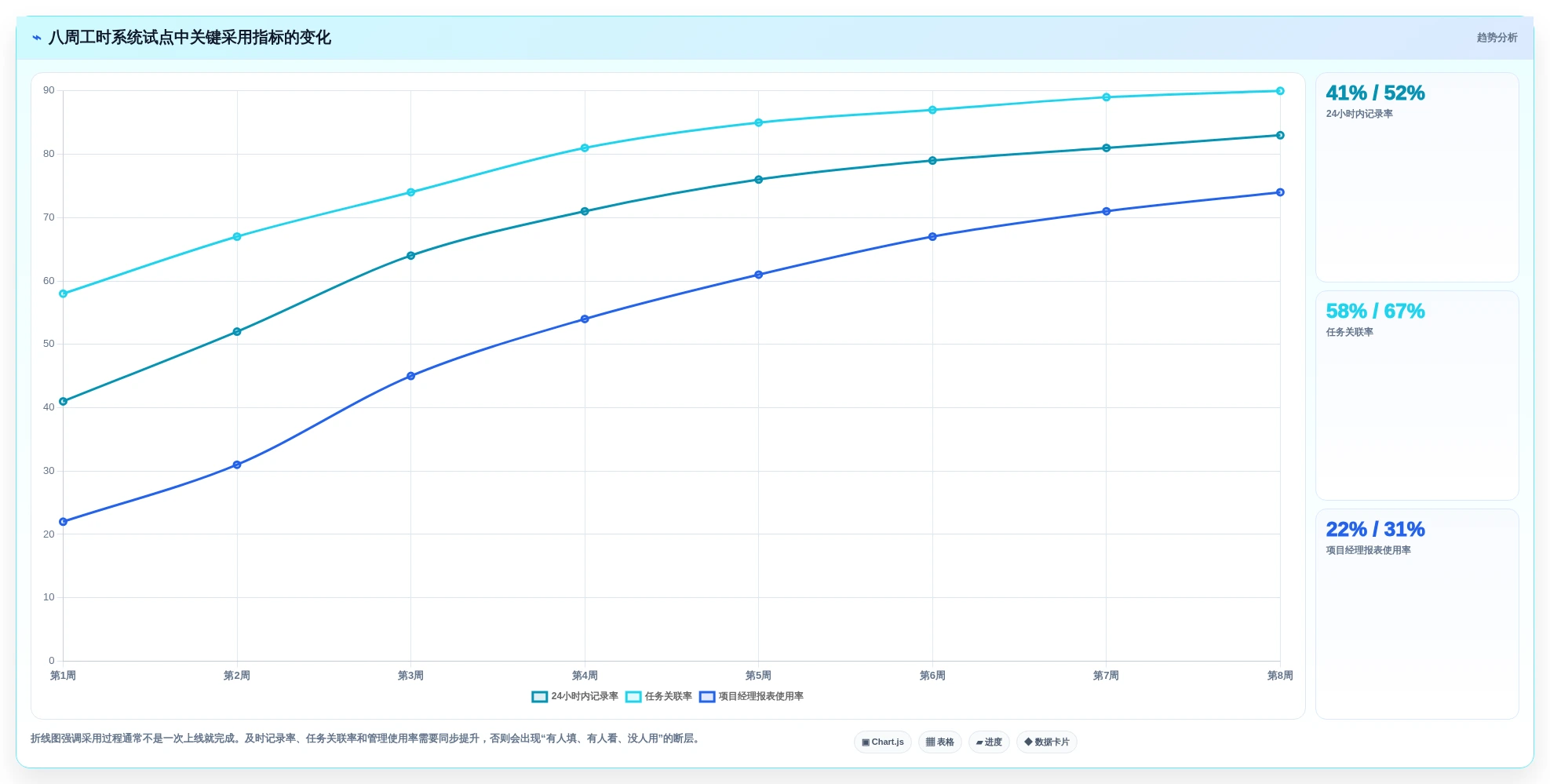Toggle the 任务关联率 legend entry

point(659,696)
